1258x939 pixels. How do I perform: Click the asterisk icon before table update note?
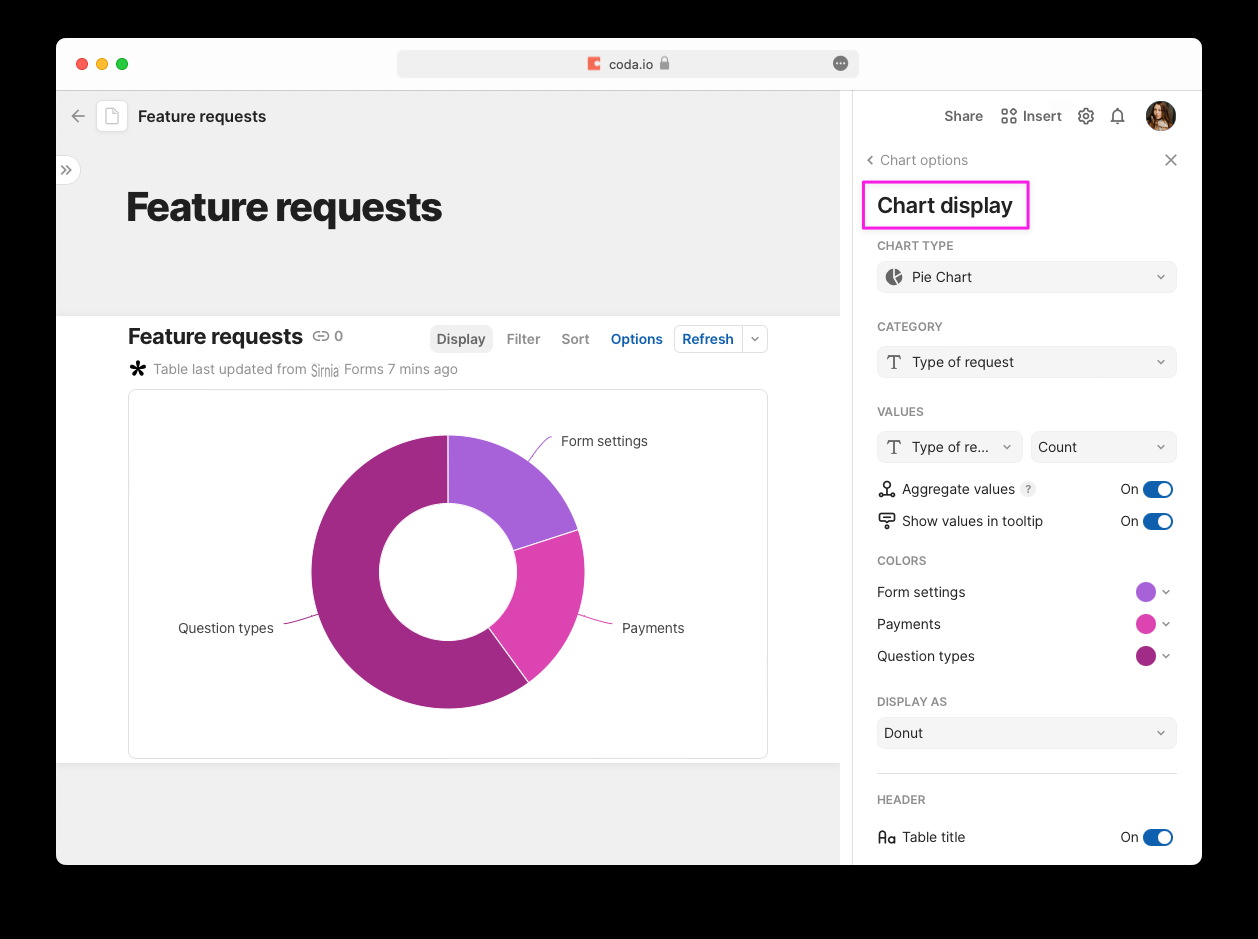pos(138,369)
